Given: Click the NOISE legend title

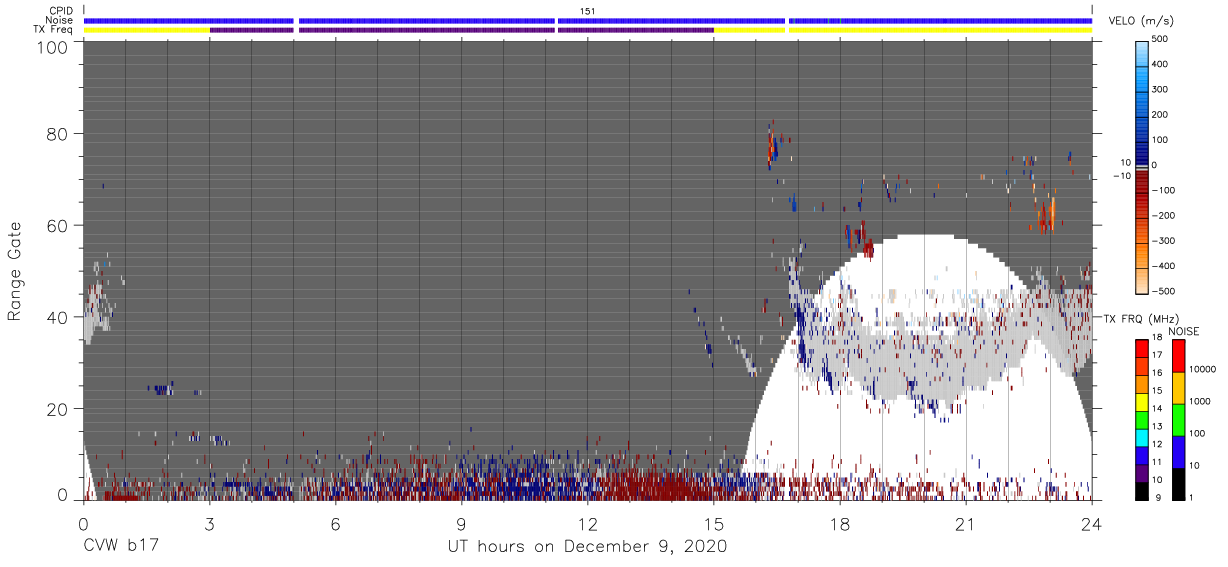Looking at the screenshot, I should 1183,331.
